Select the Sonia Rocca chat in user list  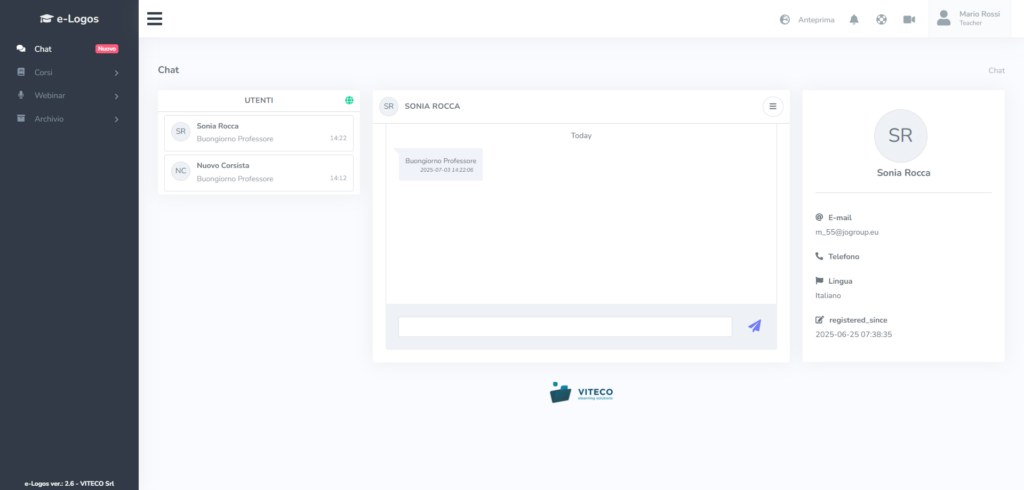pos(259,132)
